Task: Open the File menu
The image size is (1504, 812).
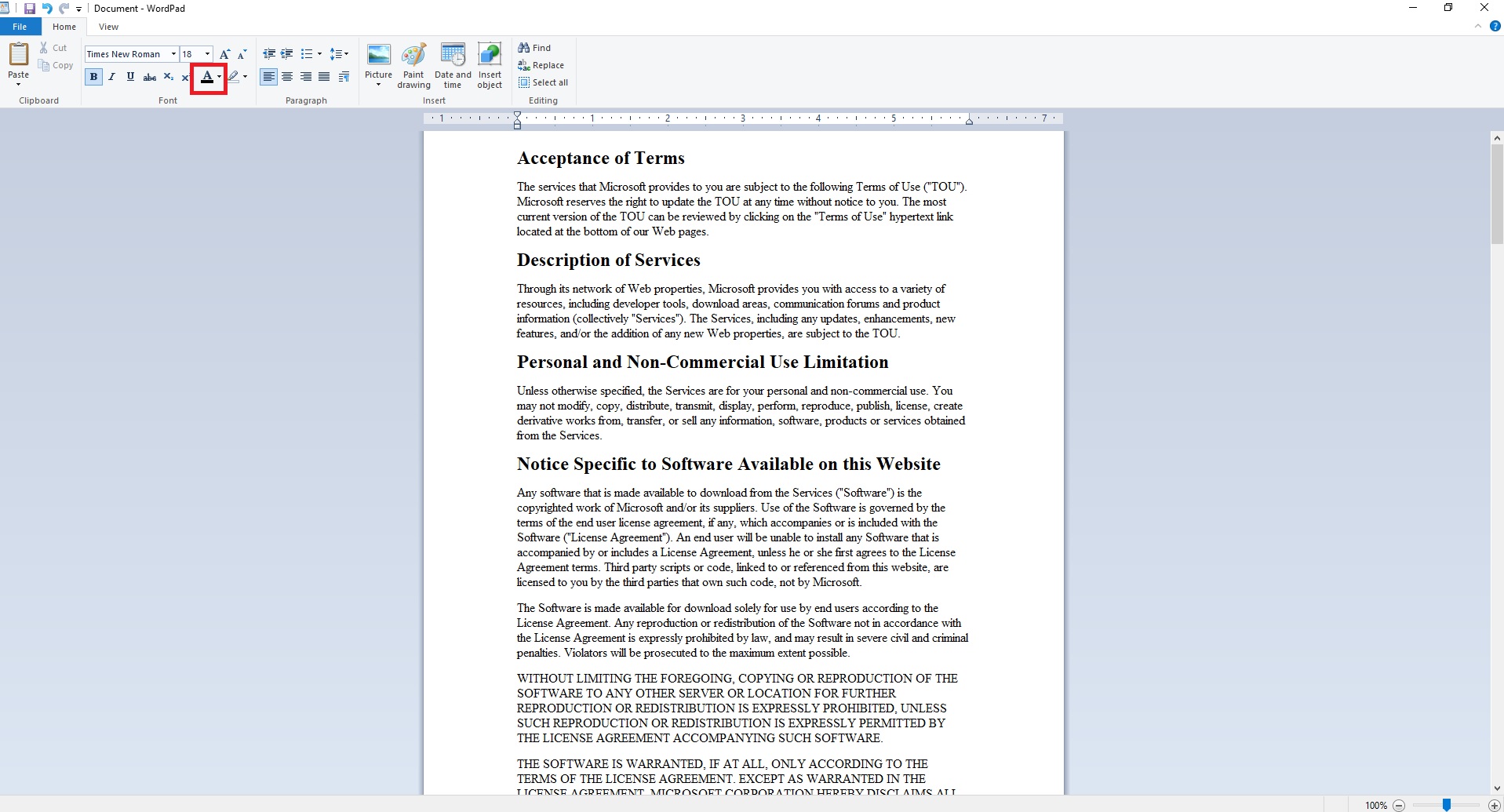Action: [x=20, y=27]
